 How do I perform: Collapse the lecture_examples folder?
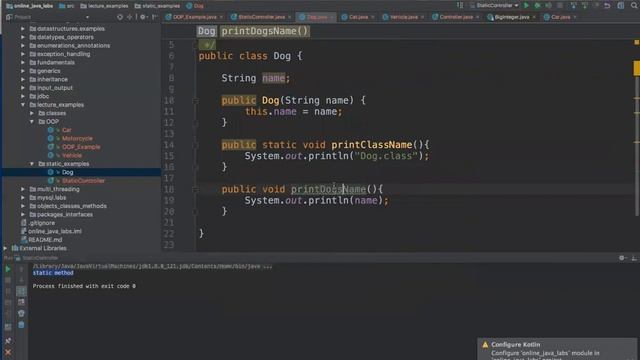tap(23, 105)
